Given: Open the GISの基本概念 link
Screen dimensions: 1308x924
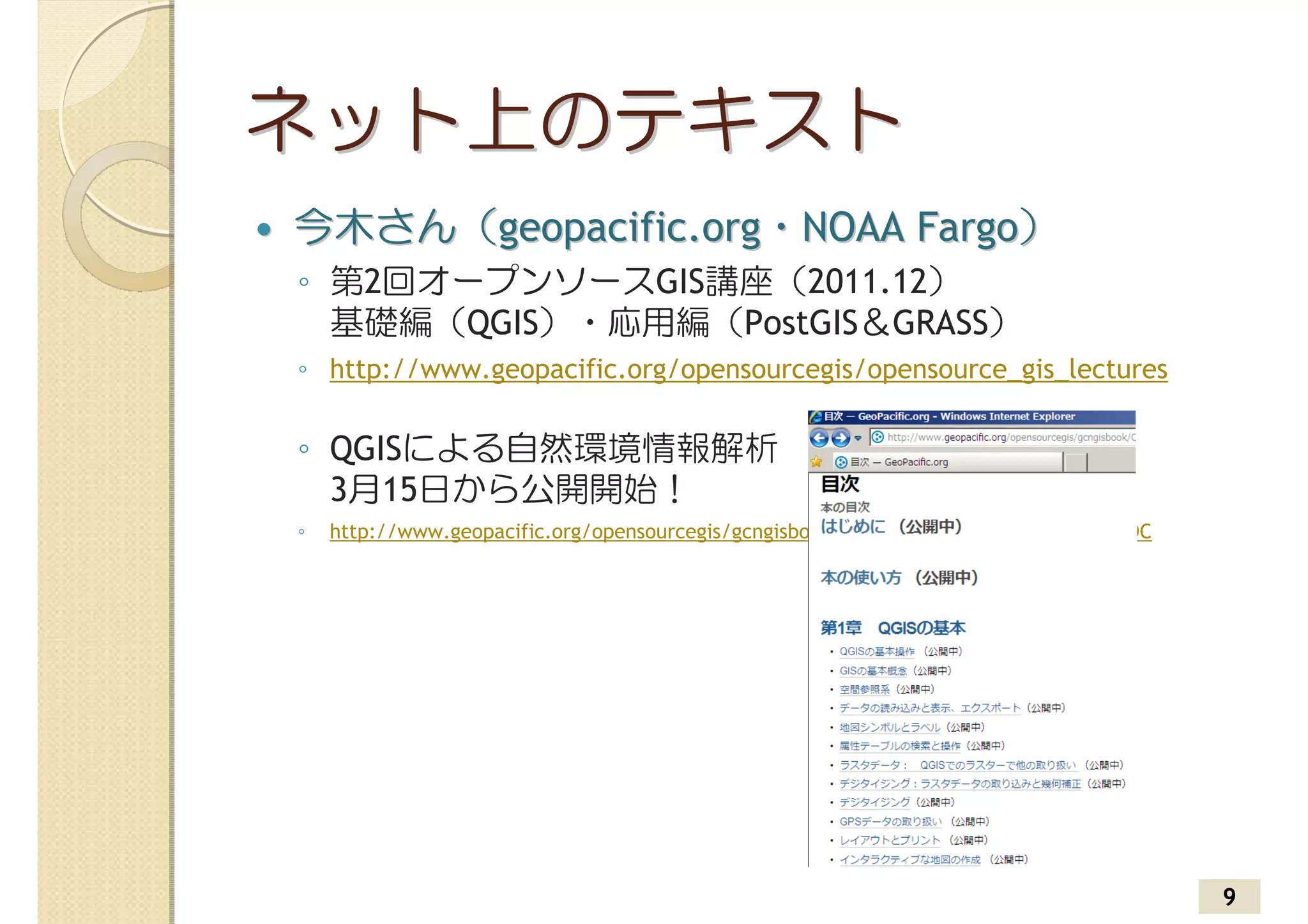Looking at the screenshot, I should coord(873,671).
